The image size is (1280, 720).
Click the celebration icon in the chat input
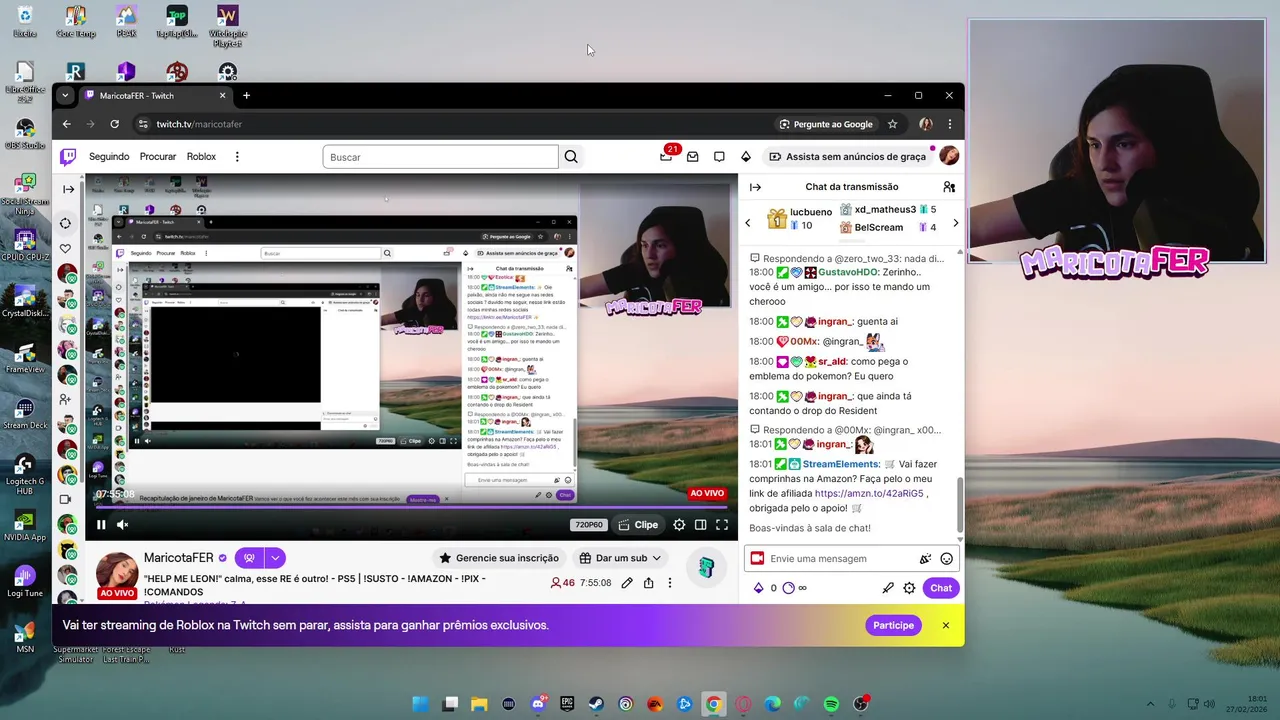[925, 559]
